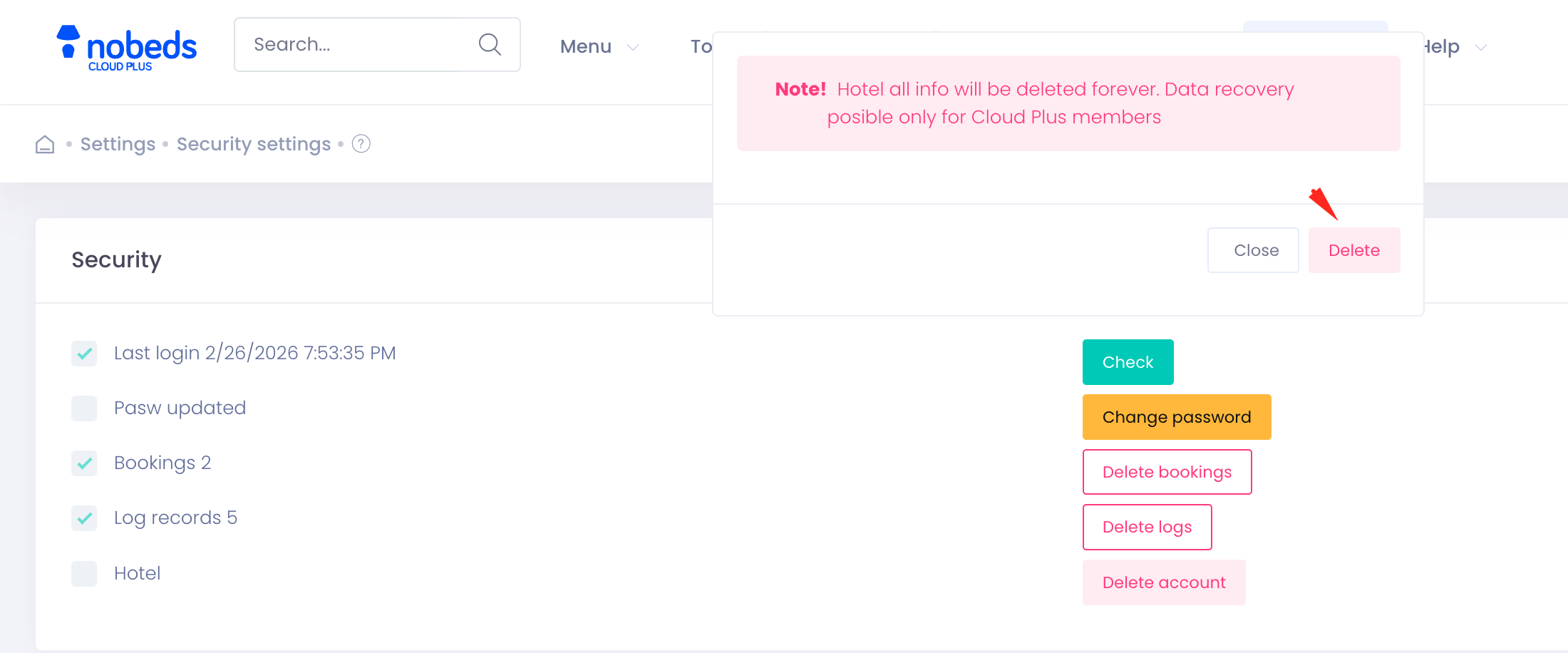Image resolution: width=1568 pixels, height=653 pixels.
Task: Toggle the Pasw updated checkbox
Action: click(84, 408)
